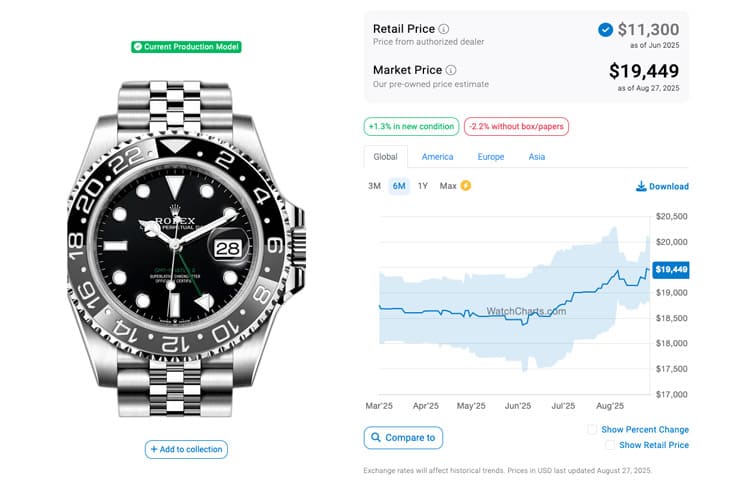Click the premium lightning icon beside Max
The height and width of the screenshot is (482, 730).
[x=466, y=185]
